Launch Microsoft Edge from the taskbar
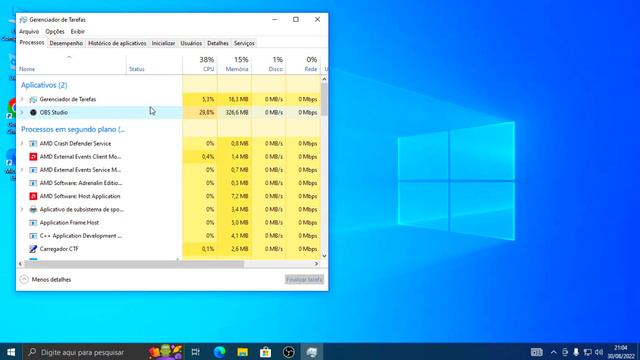The image size is (640, 360). (219, 352)
